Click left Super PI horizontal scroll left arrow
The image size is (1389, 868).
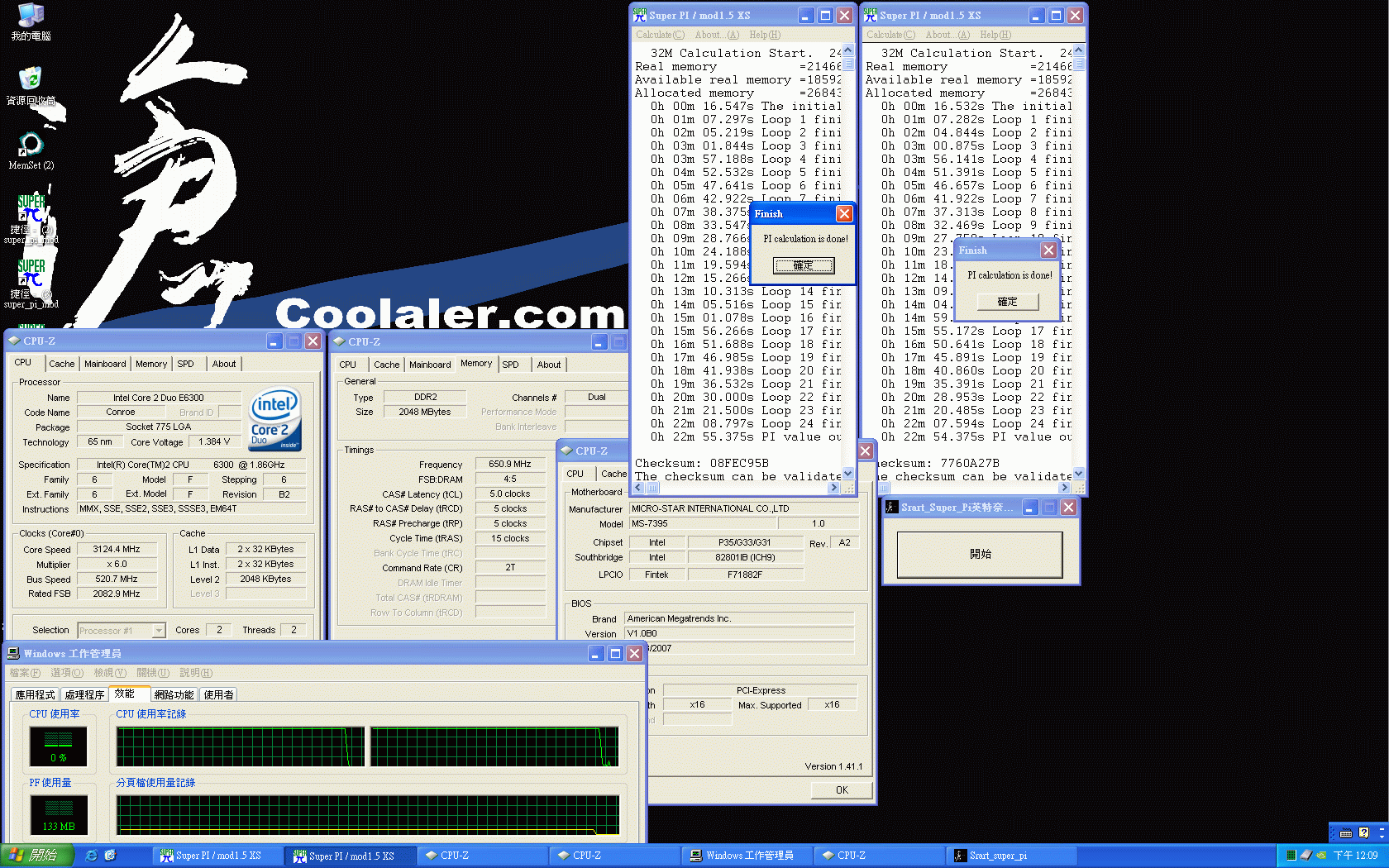(638, 488)
